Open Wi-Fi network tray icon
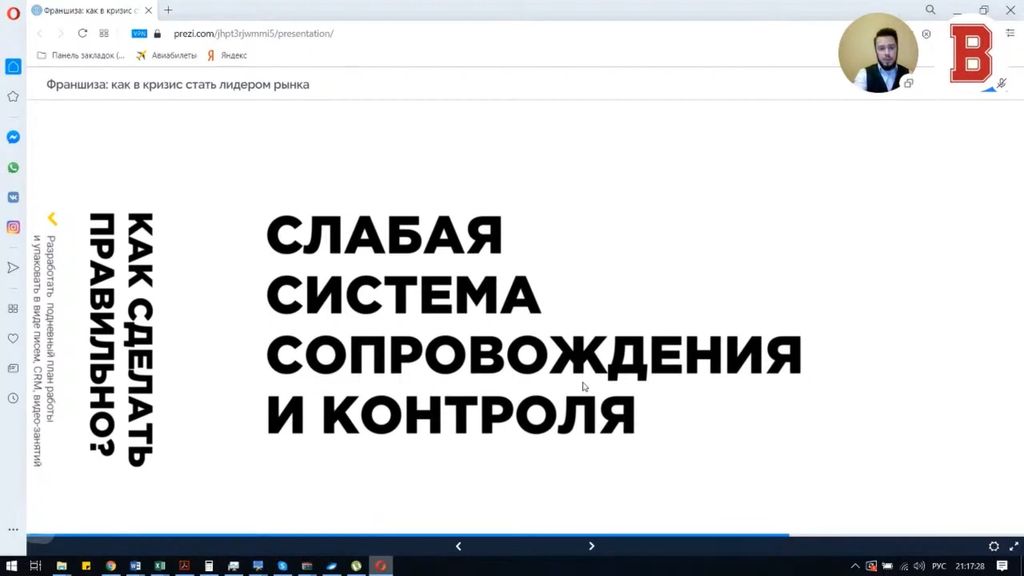 (x=904, y=566)
